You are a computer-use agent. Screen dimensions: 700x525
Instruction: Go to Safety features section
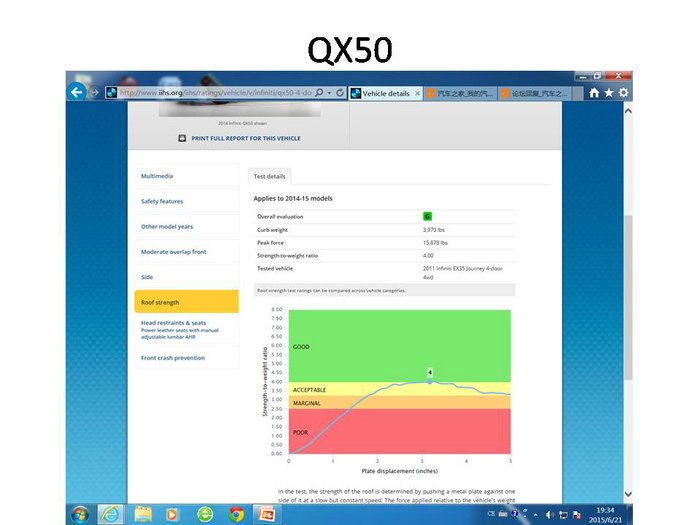pos(162,201)
